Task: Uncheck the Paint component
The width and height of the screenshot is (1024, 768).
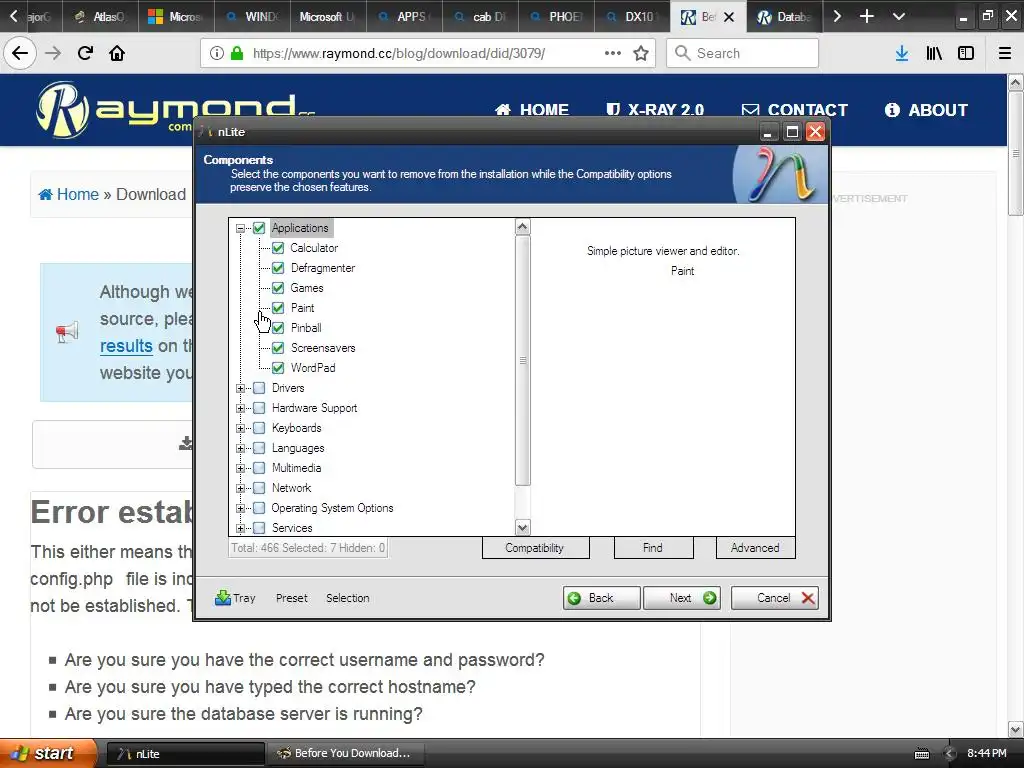Action: [278, 308]
